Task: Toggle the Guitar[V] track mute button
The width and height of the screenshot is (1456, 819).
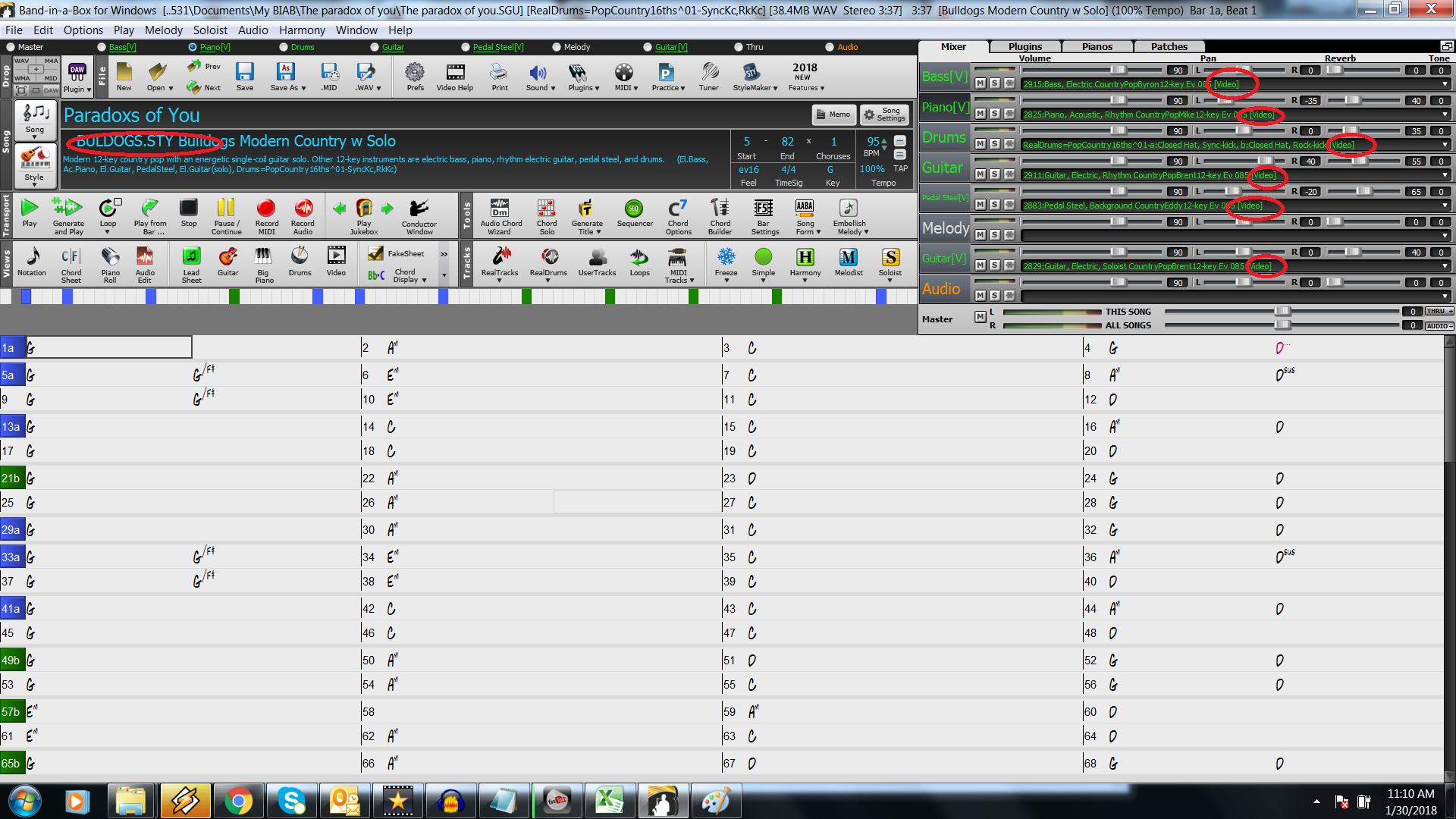Action: click(980, 265)
